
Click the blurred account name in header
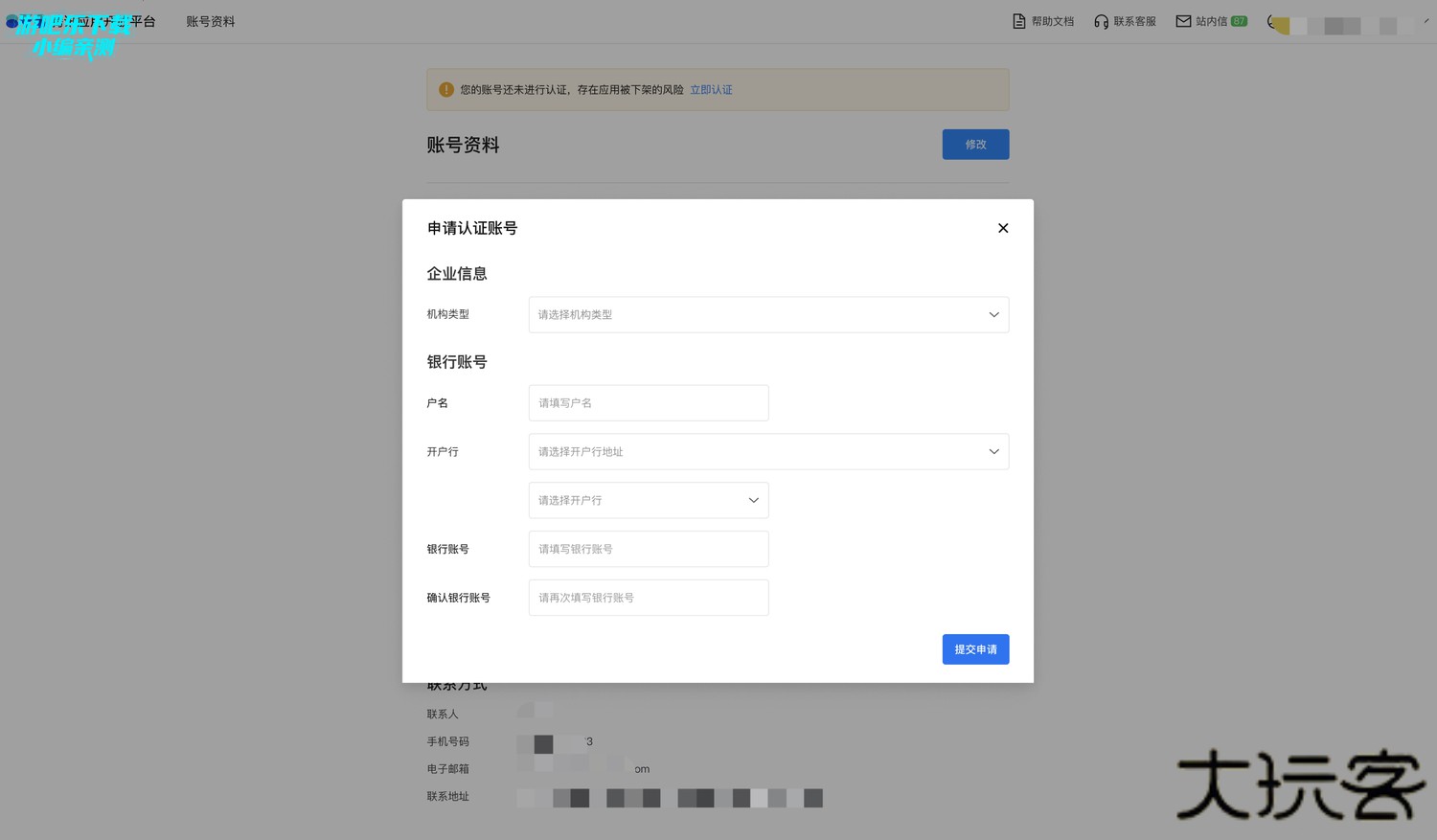click(x=1341, y=26)
